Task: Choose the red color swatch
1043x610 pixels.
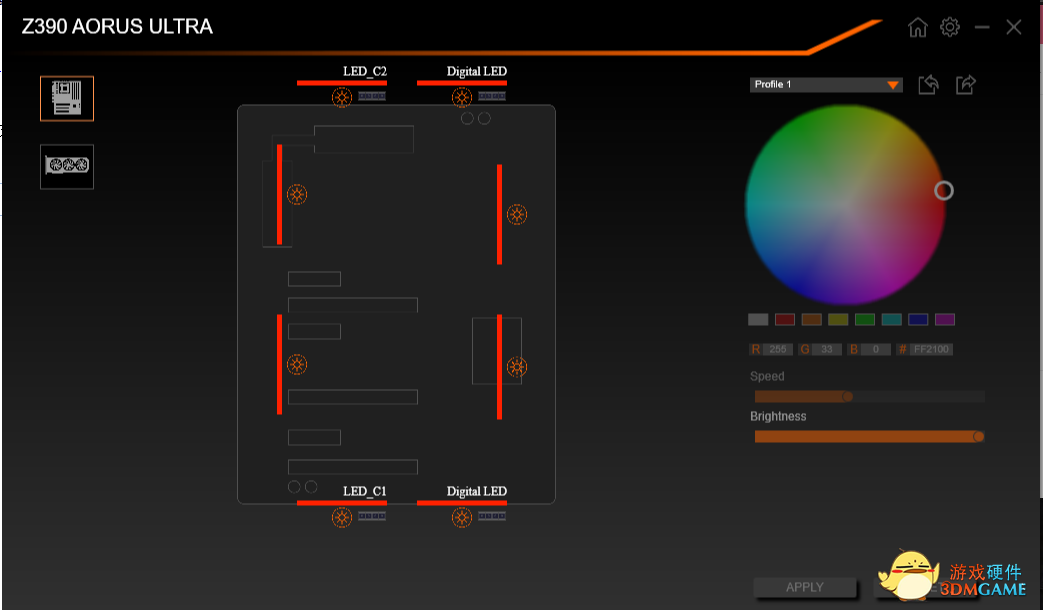Action: tap(785, 319)
